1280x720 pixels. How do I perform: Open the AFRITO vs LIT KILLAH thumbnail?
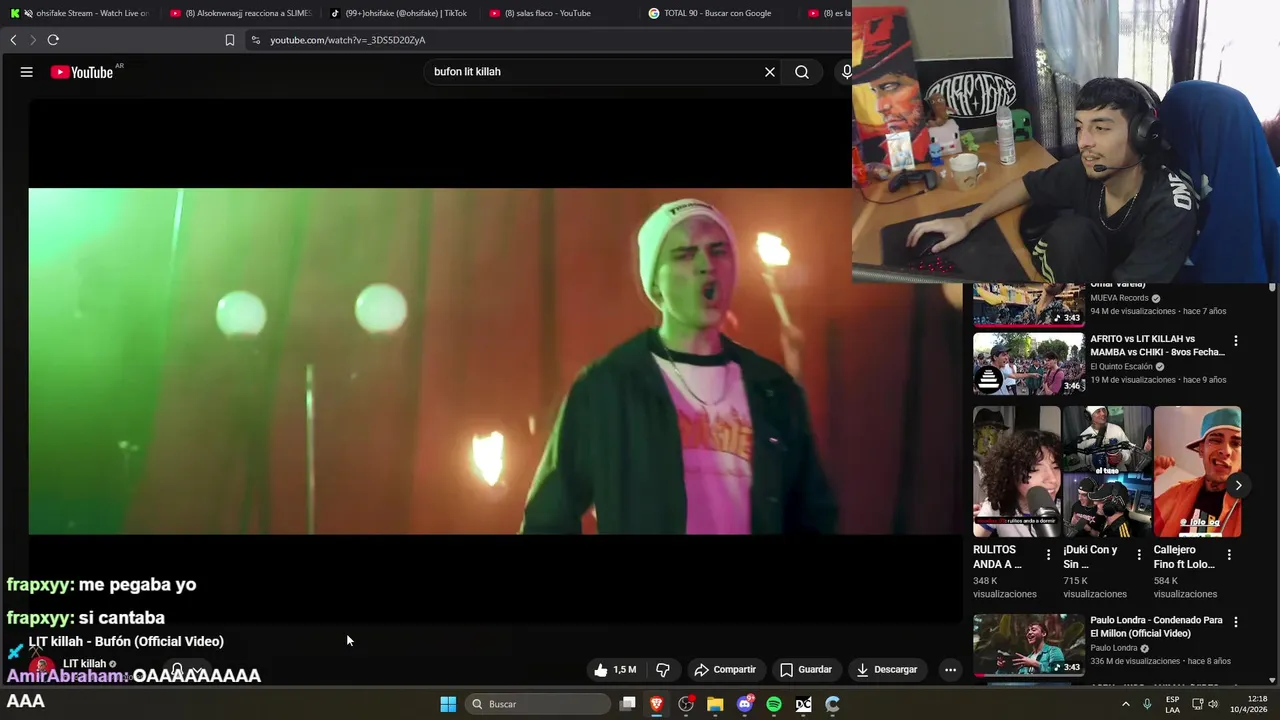[x=1029, y=364]
